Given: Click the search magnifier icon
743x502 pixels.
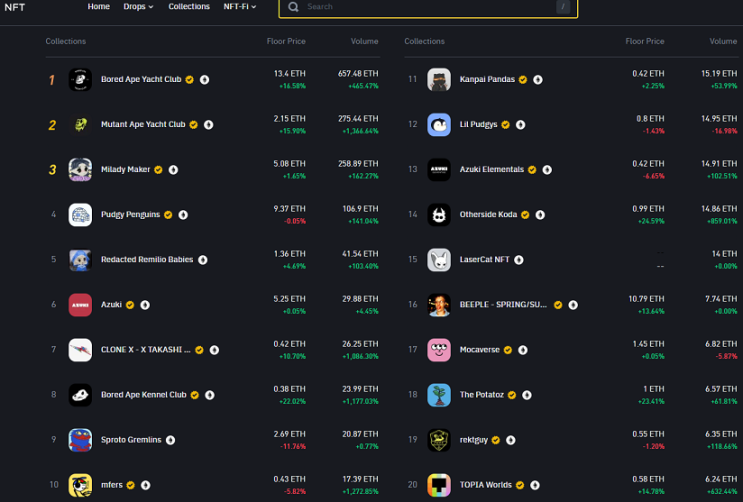Looking at the screenshot, I should (x=293, y=7).
